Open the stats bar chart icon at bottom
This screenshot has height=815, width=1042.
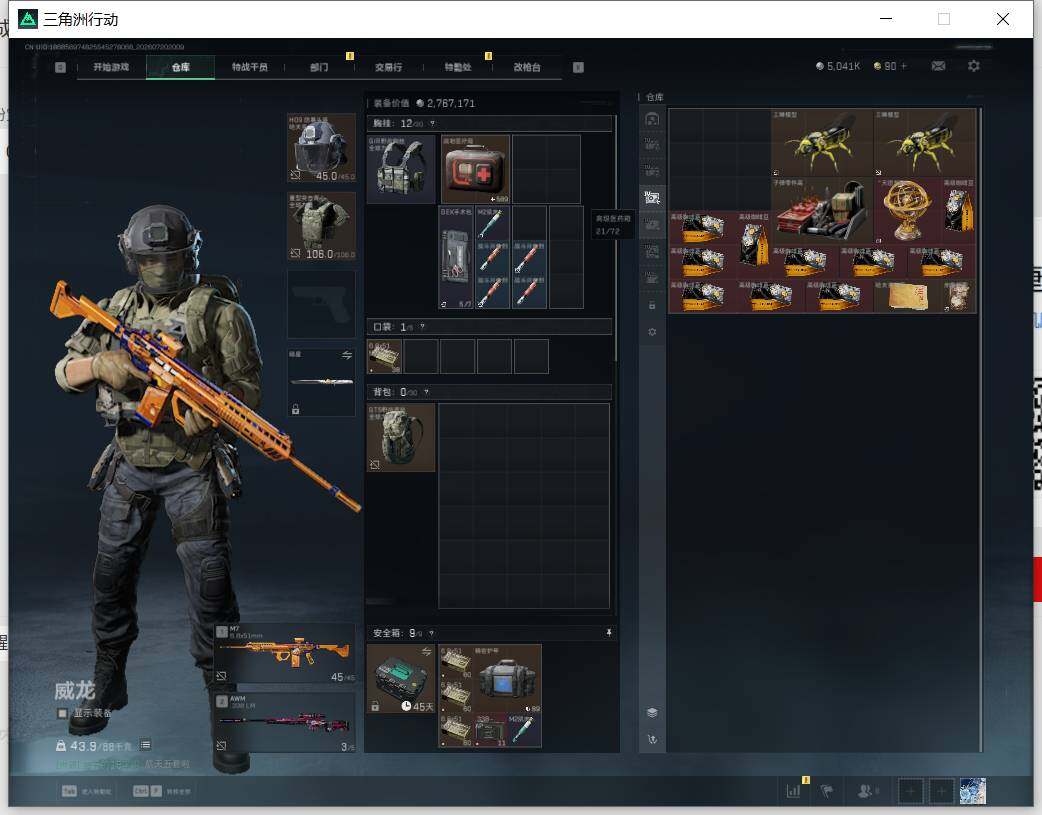point(793,791)
